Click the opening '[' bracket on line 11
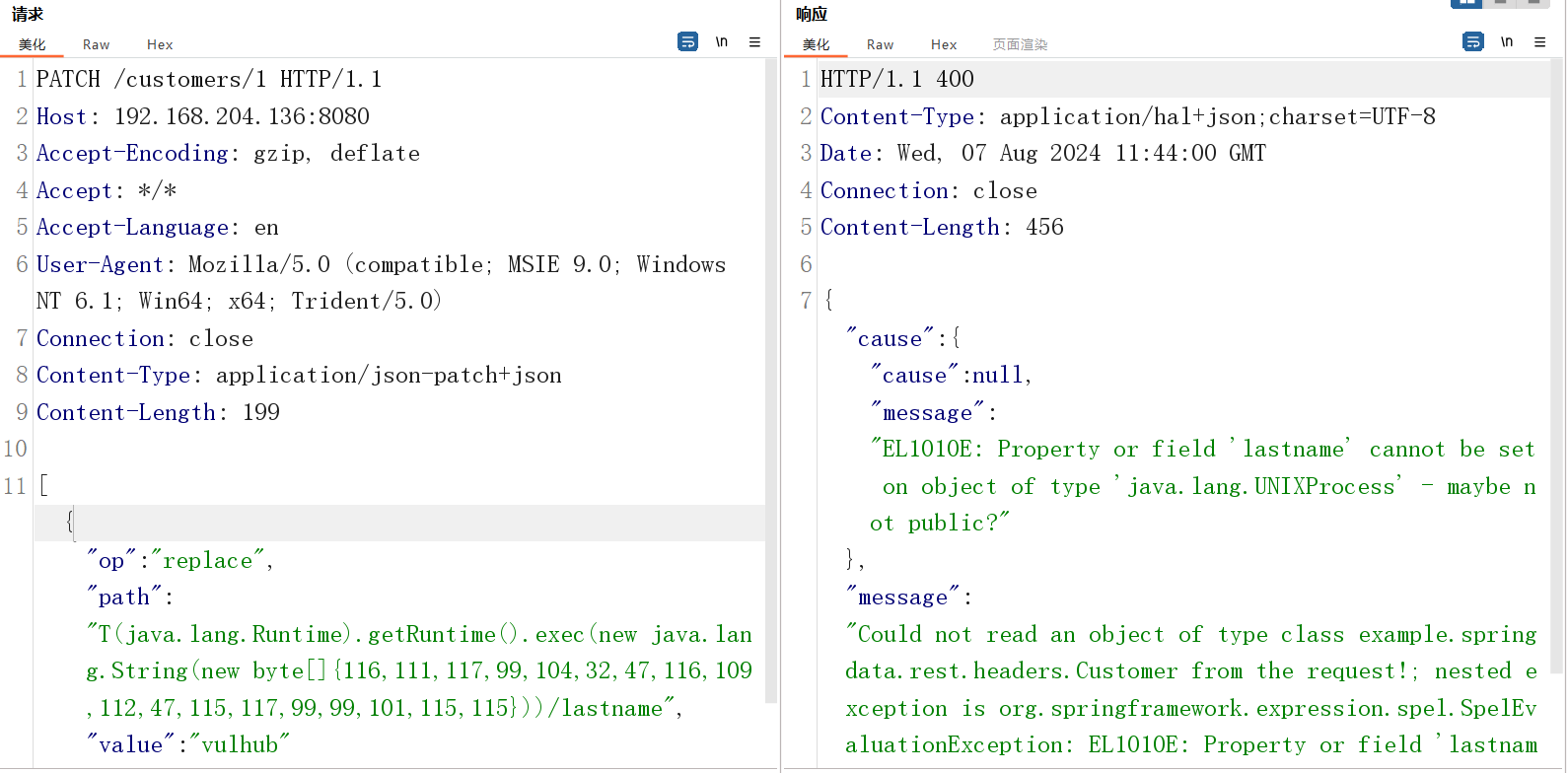Image resolution: width=1568 pixels, height=773 pixels. point(42,486)
